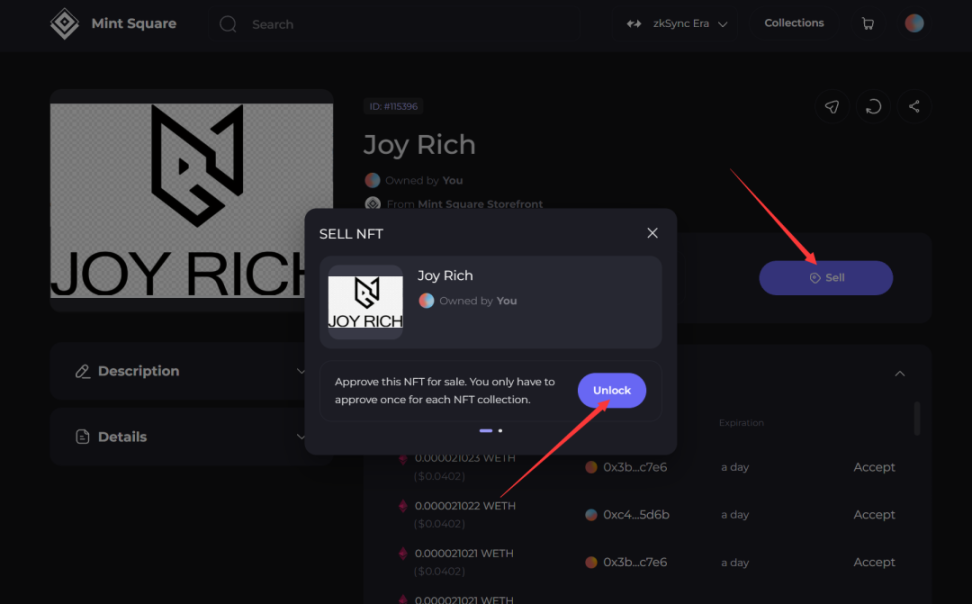Open 0x3b...c7e6 on 0.000021021 WETH row
Screen dimensions: 972x604
(x=635, y=562)
